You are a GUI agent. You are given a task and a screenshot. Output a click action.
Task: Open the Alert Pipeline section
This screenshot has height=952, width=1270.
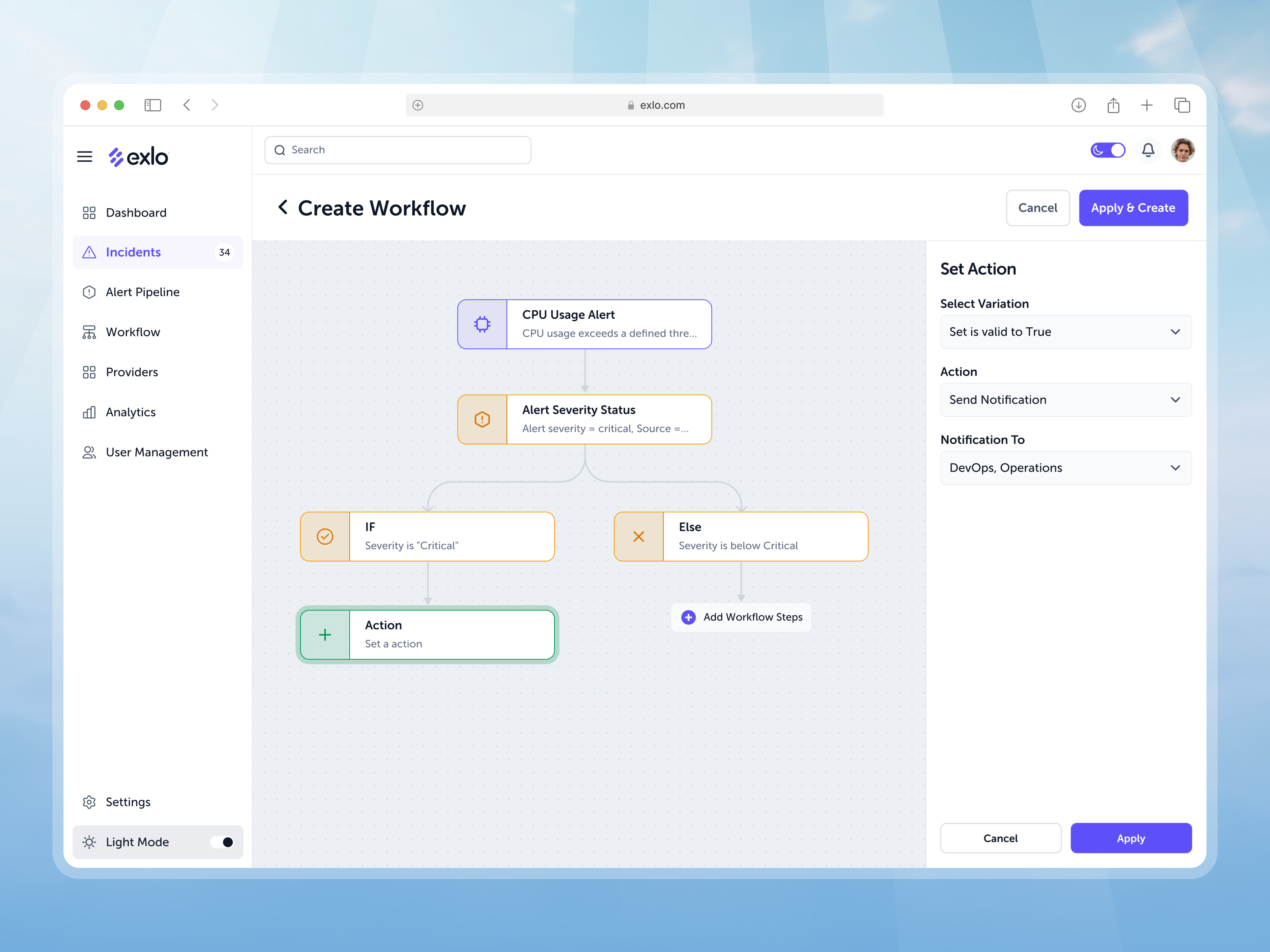pos(142,292)
